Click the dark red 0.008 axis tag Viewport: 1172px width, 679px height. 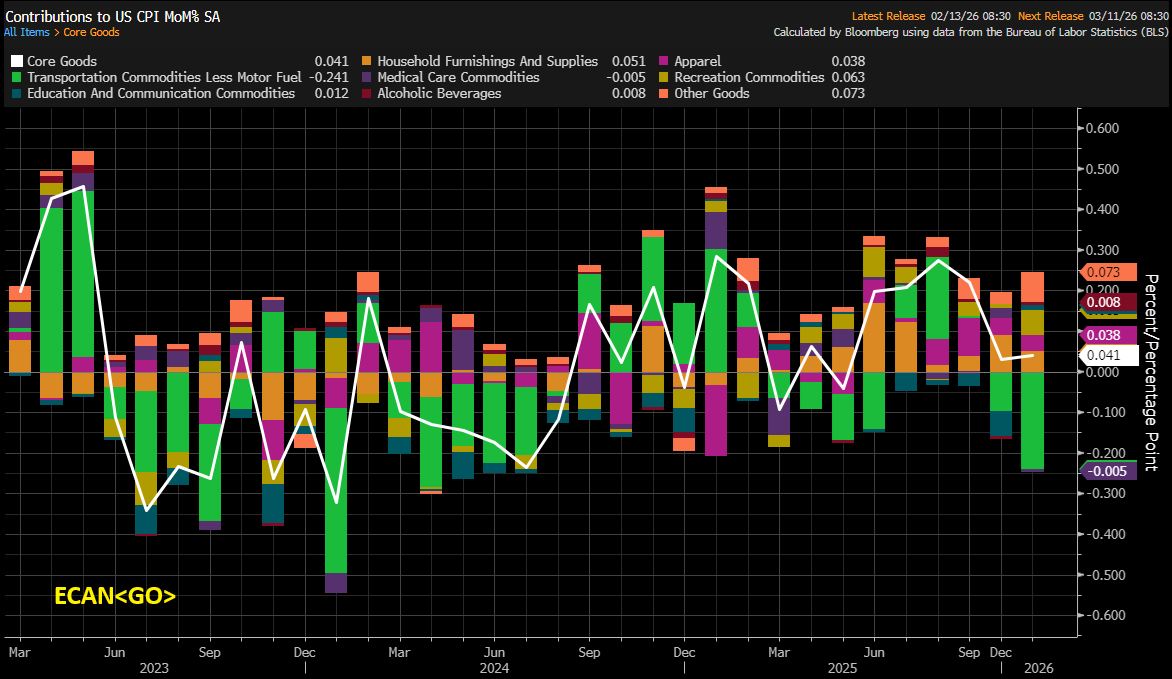[1109, 302]
